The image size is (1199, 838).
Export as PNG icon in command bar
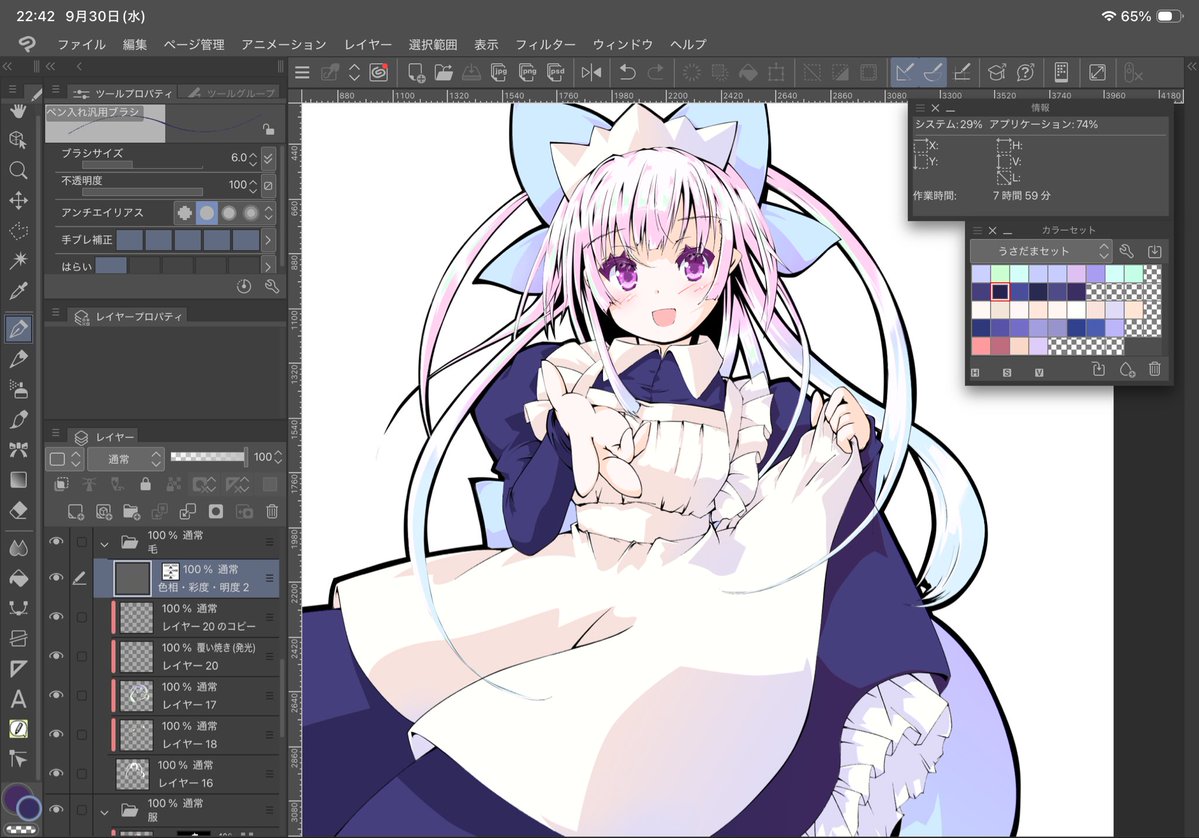click(x=528, y=73)
